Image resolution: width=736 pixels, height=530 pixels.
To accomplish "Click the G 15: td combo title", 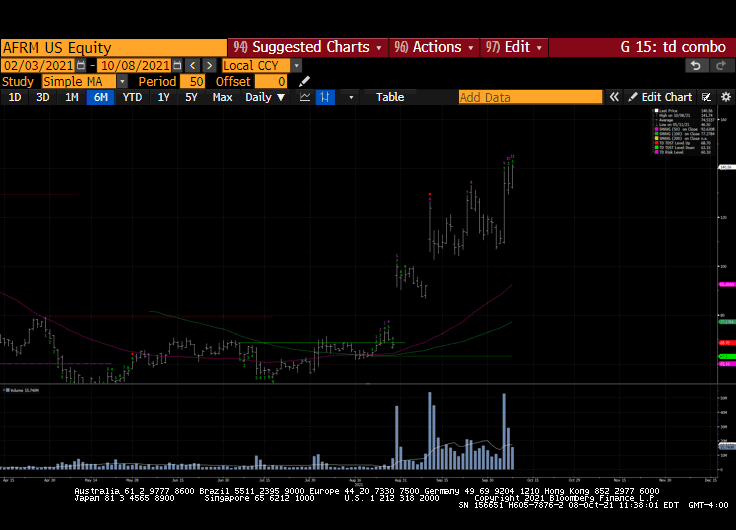I will click(x=673, y=47).
